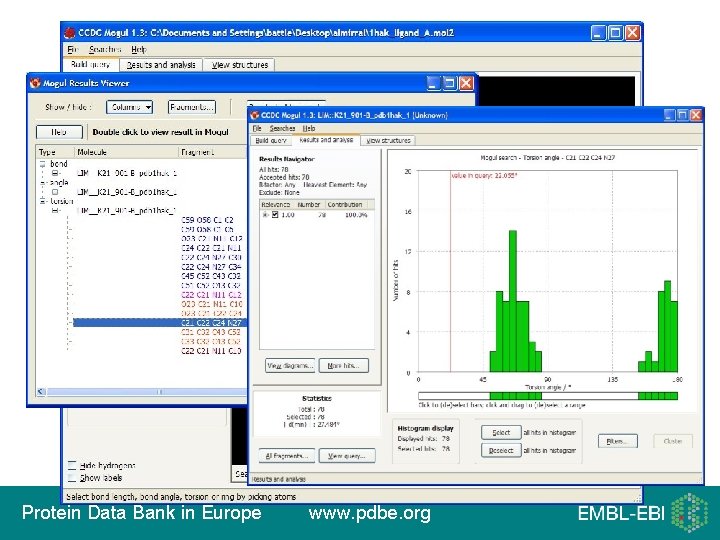
Task: Click the hit range selection bar below histogram
Action: coord(548,396)
